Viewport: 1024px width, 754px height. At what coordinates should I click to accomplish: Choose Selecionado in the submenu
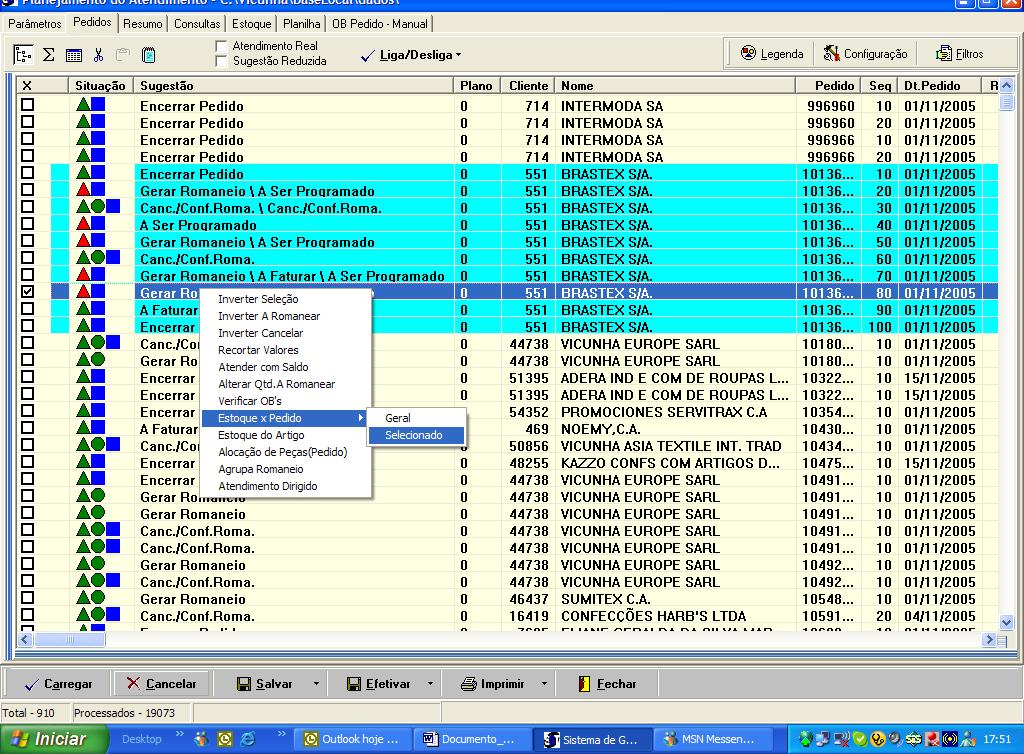(414, 435)
